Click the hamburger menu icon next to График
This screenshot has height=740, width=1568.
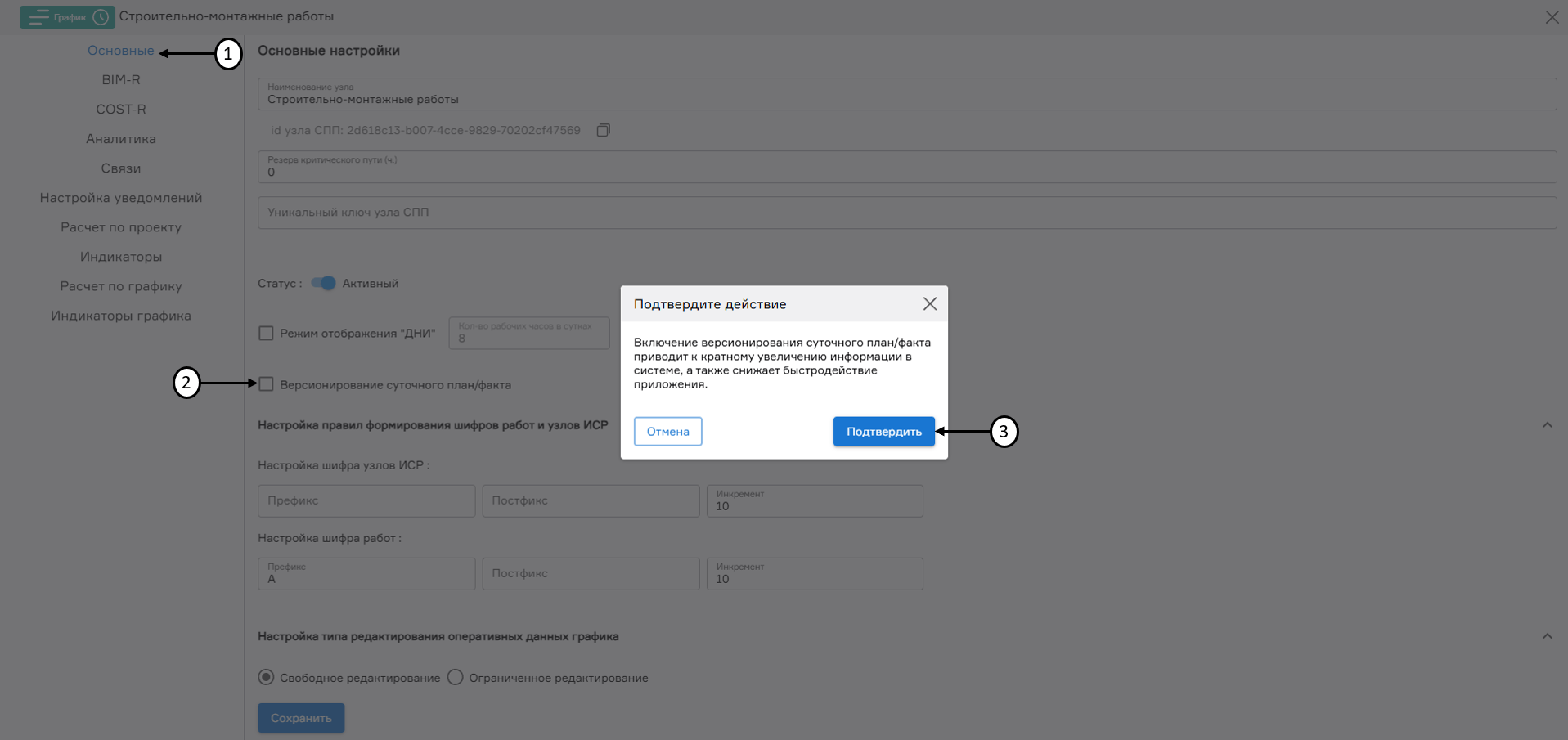tap(38, 16)
